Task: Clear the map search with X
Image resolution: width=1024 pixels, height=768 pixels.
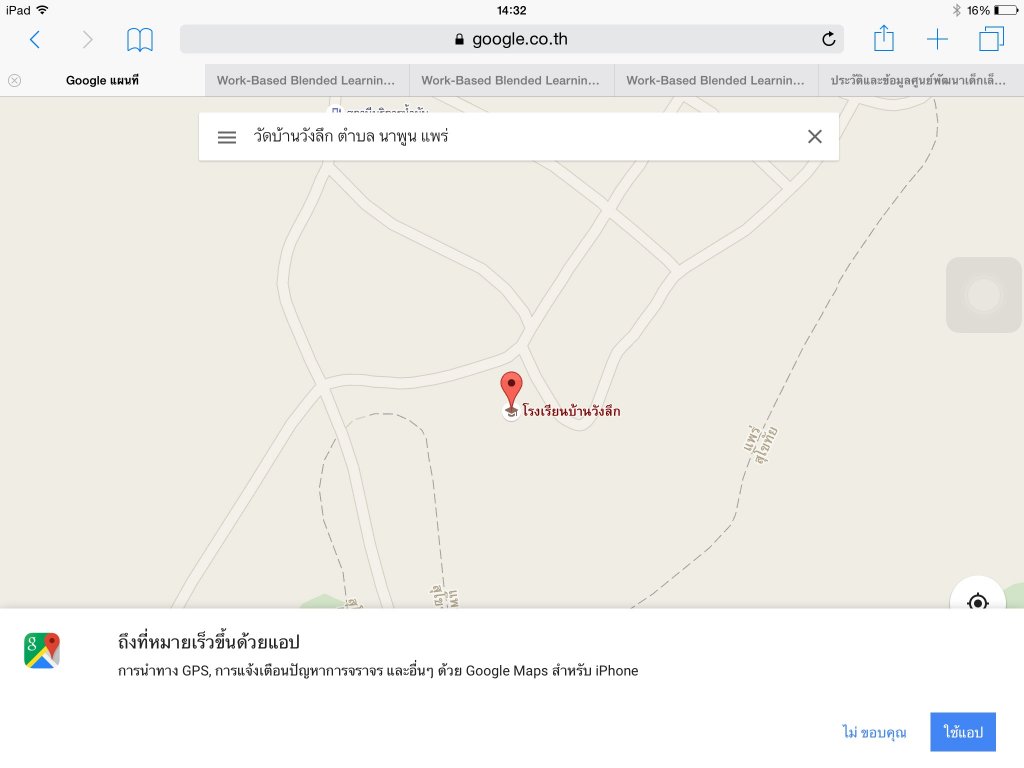Action: coord(814,136)
